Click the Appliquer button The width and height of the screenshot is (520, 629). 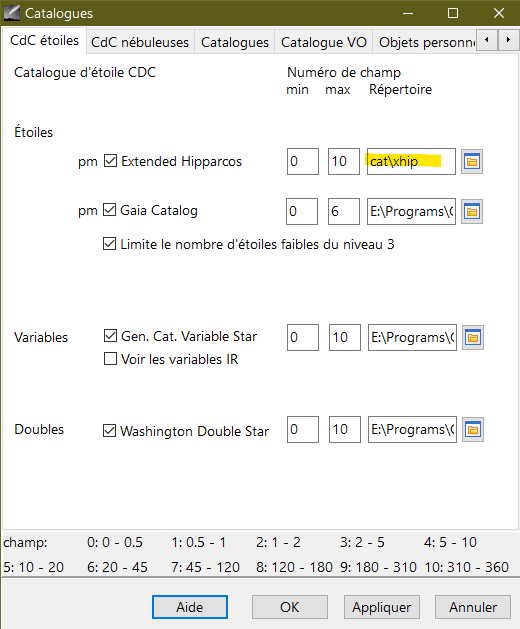click(x=382, y=607)
